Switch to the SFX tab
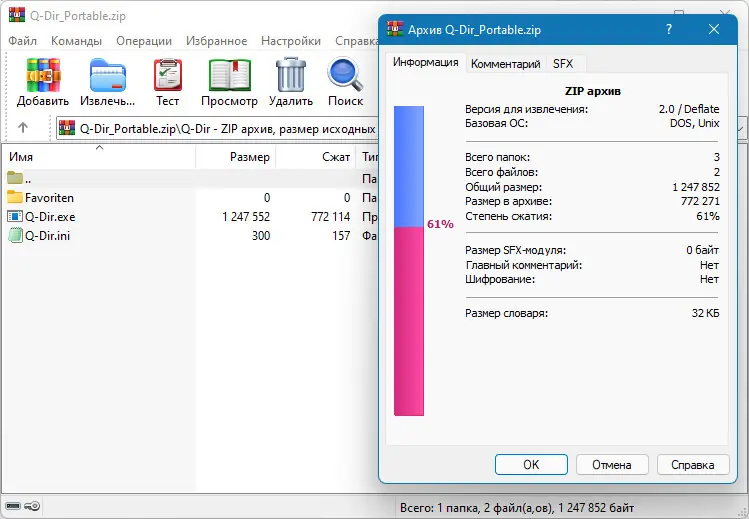The image size is (749, 519). (563, 64)
